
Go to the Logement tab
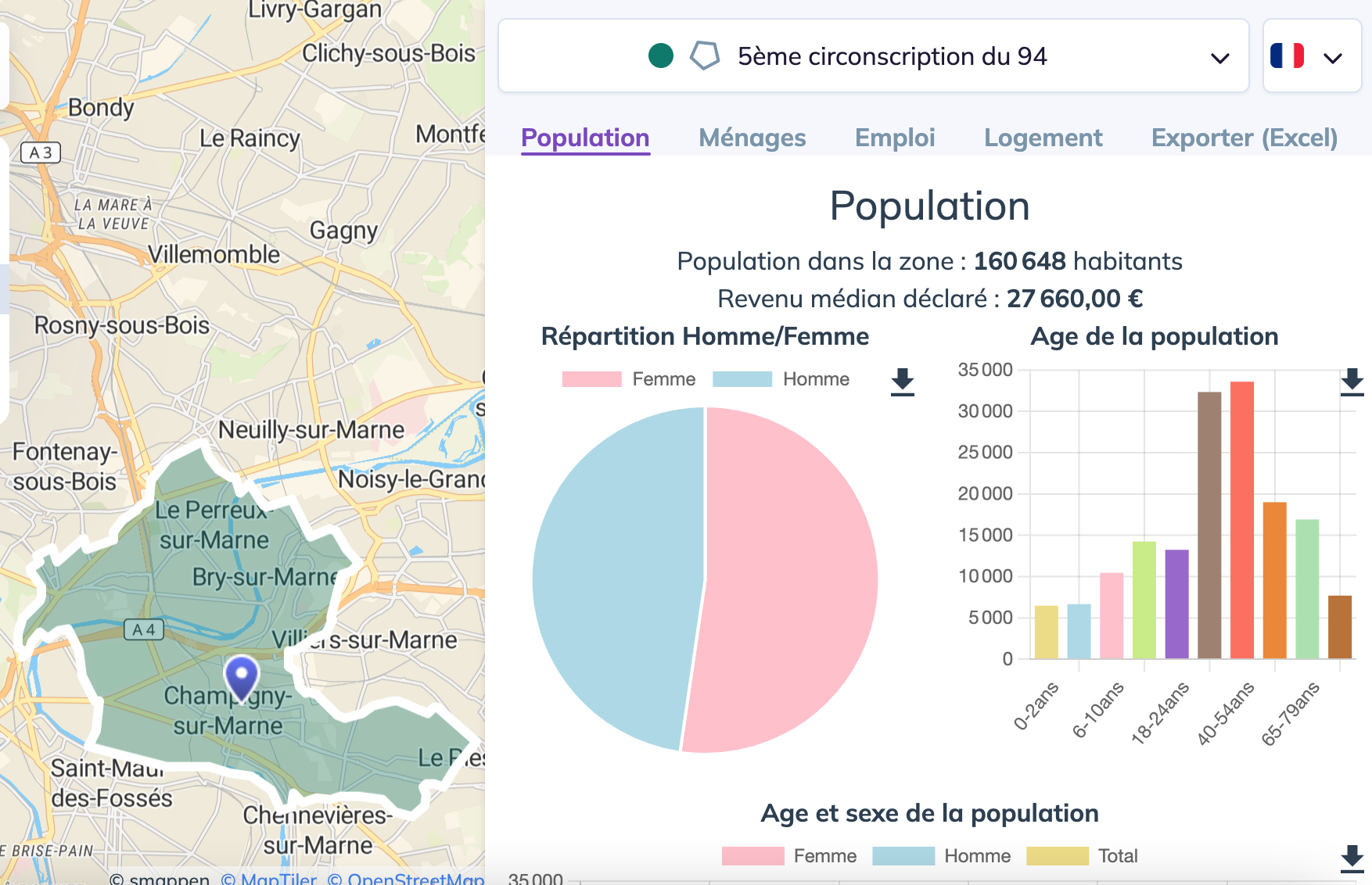[1043, 138]
